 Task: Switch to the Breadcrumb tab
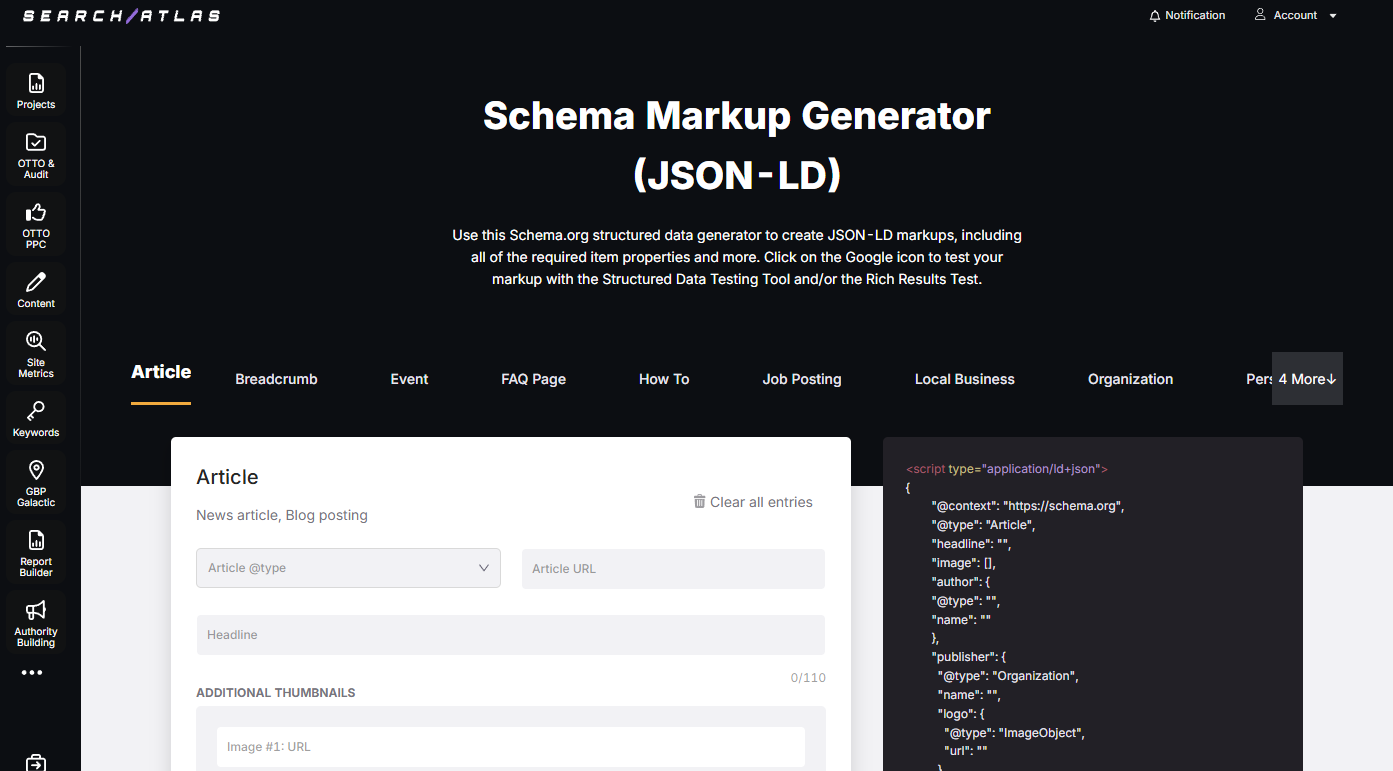[276, 380]
